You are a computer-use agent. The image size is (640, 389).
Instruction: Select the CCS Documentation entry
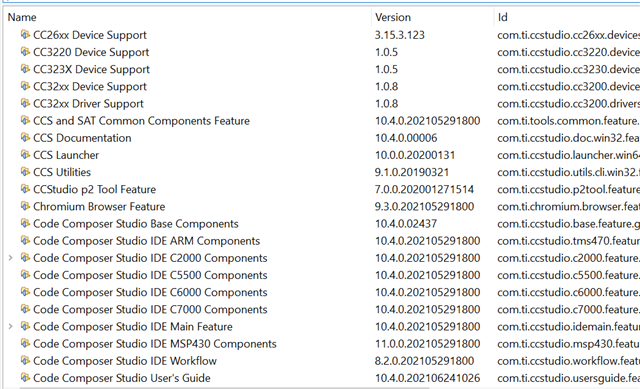82,138
